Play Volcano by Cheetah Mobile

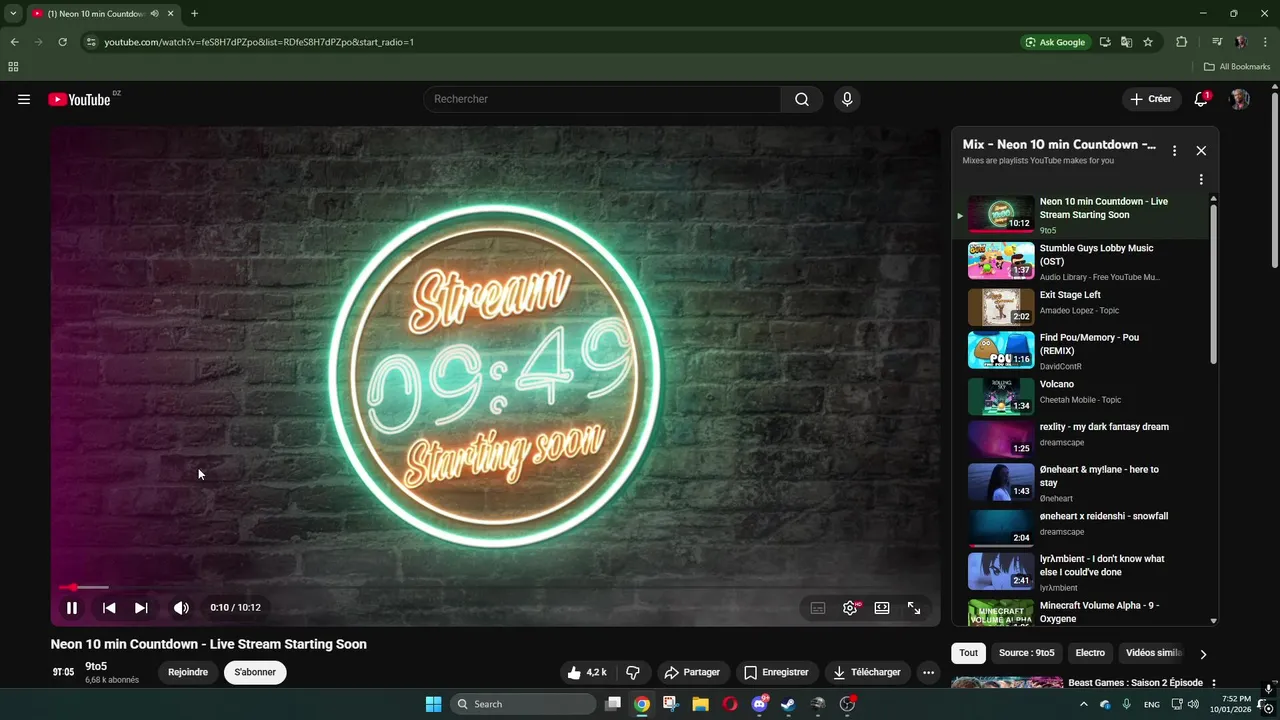click(x=1081, y=396)
